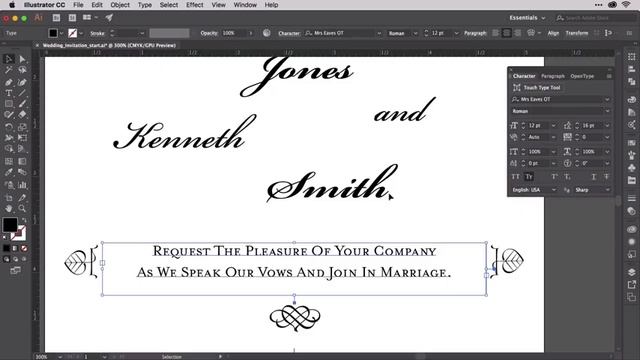640x360 pixels.
Task: Set paragraph align right in control bar
Action: pos(518,33)
